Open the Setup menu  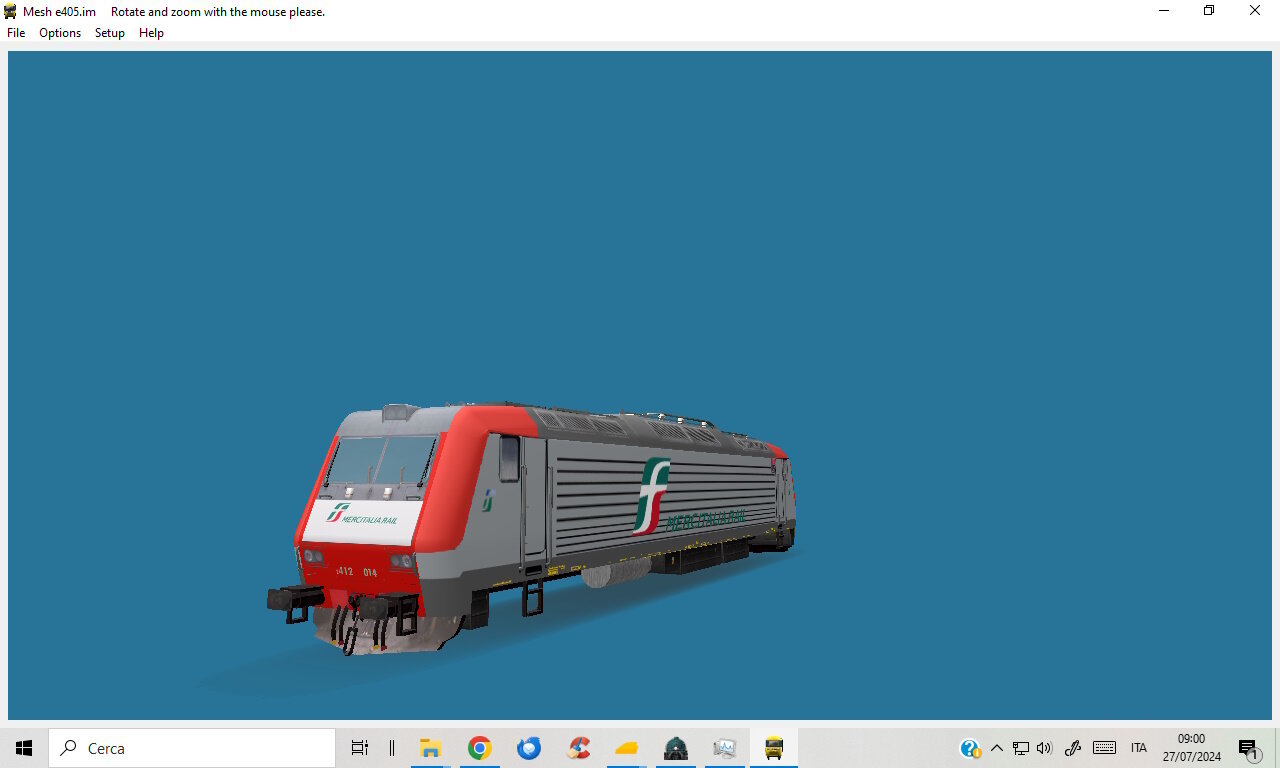coord(110,33)
